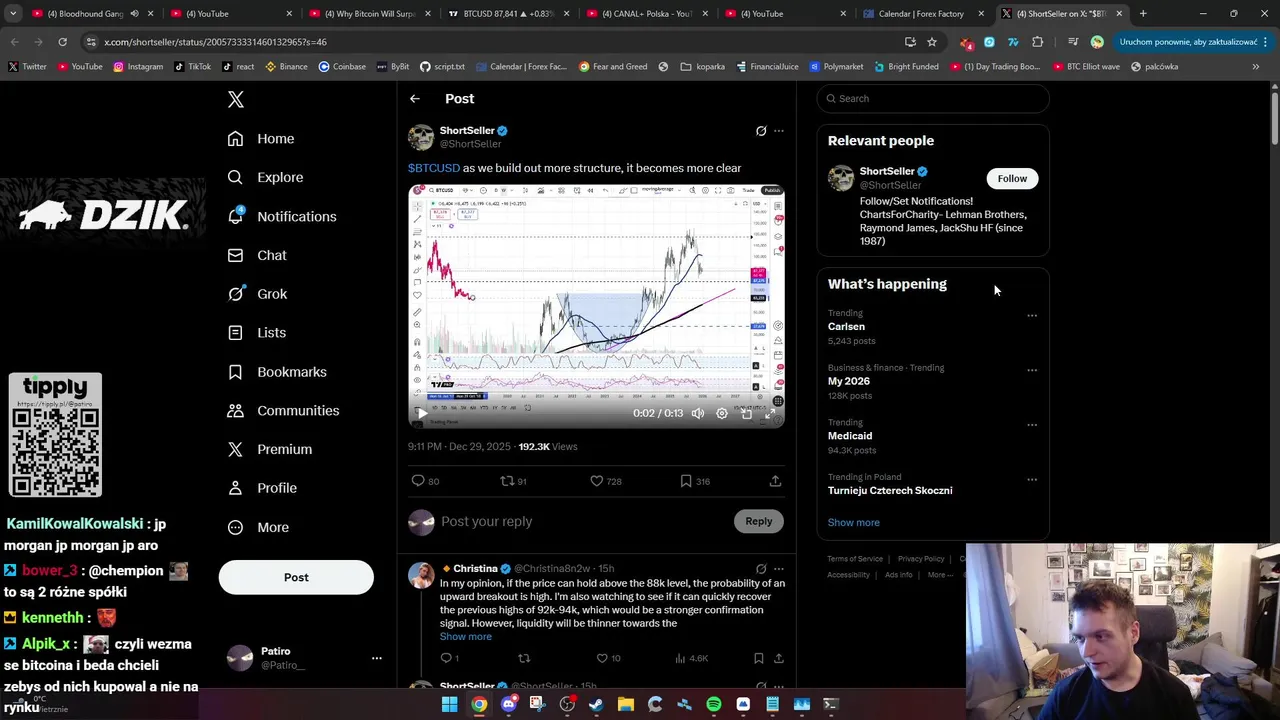Click the back arrow next to Post
This screenshot has height=720, width=1280.
tap(415, 99)
